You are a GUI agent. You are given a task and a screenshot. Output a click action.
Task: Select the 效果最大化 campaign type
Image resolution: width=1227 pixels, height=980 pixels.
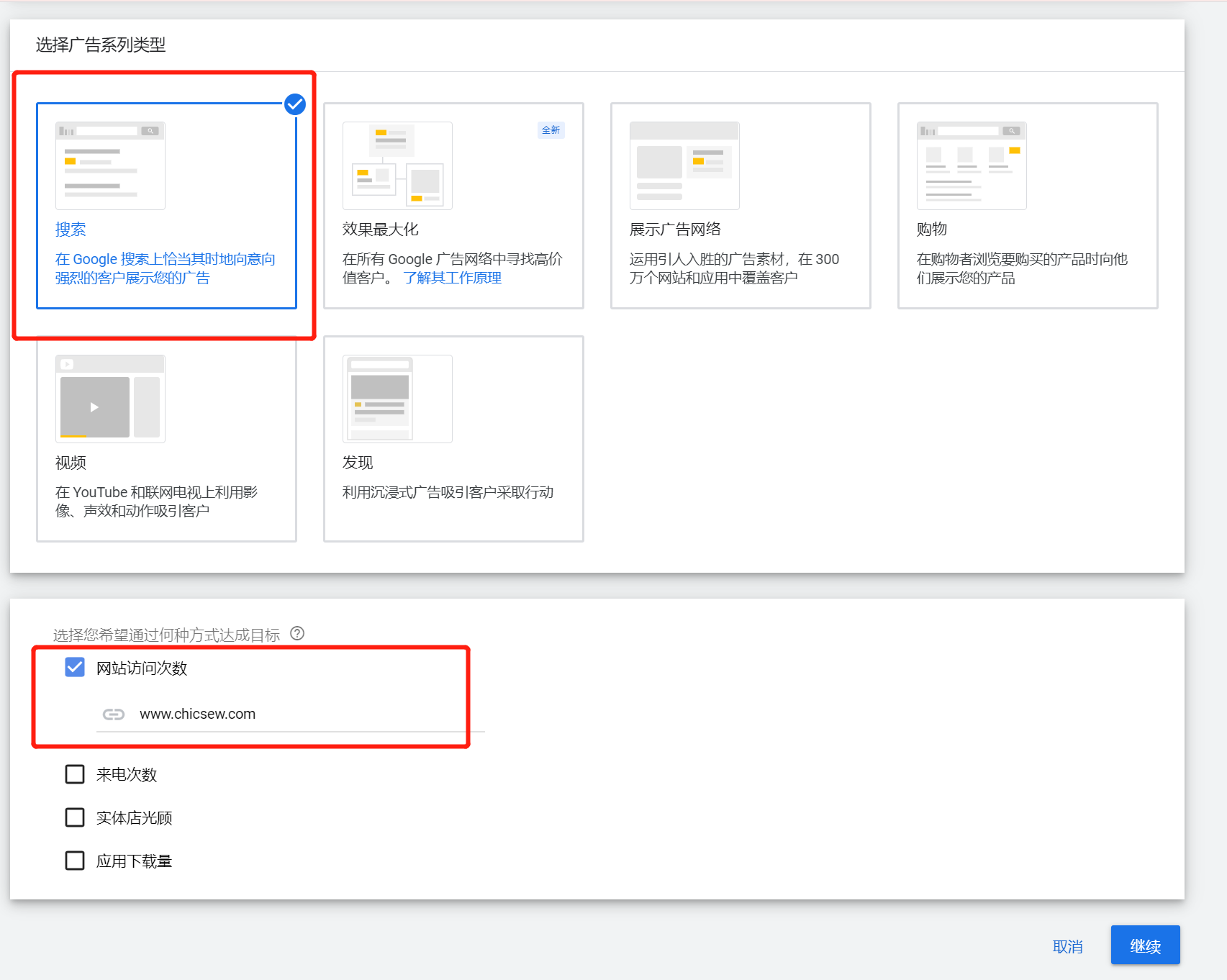453,205
